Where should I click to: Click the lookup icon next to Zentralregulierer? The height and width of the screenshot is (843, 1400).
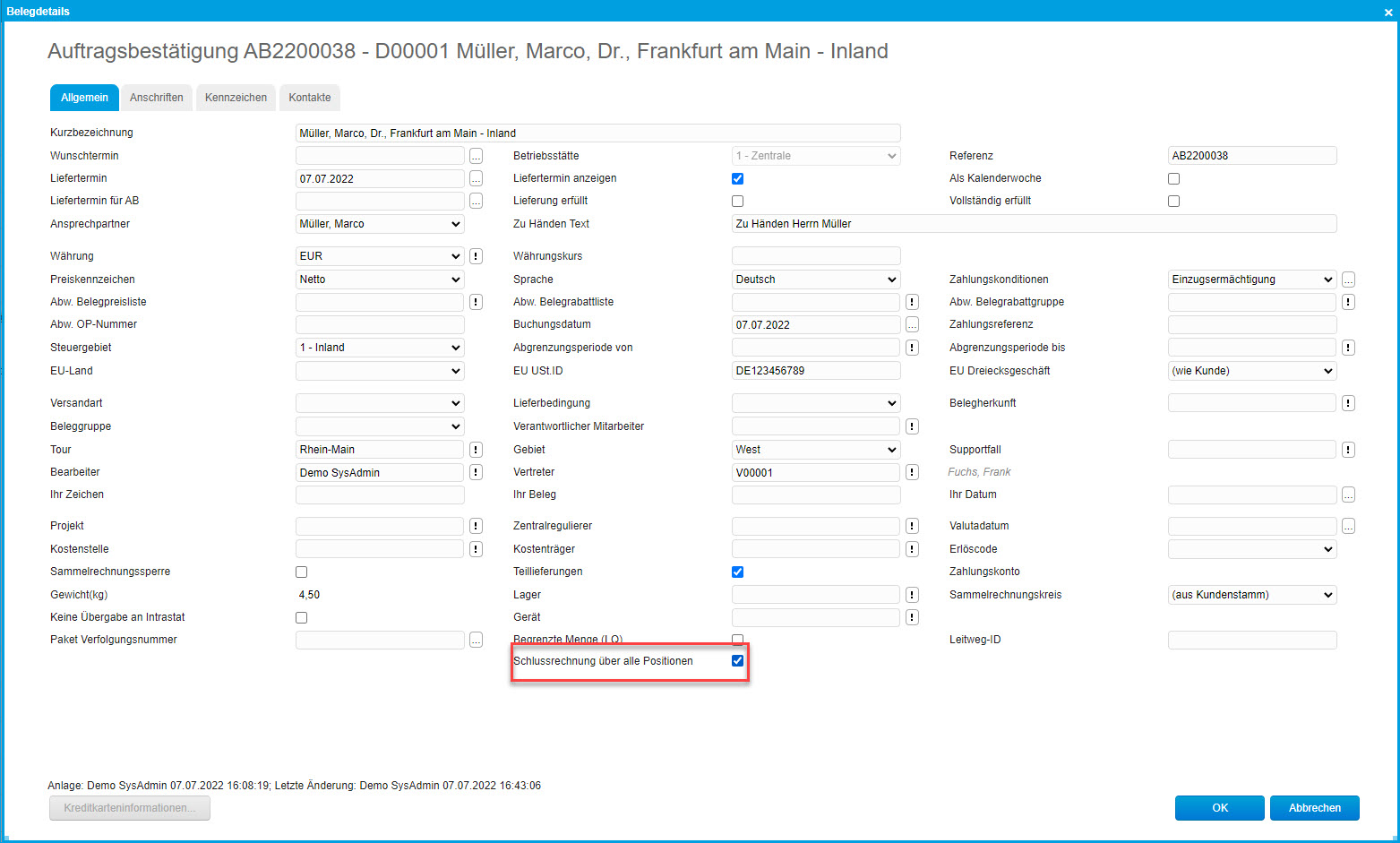coord(912,526)
